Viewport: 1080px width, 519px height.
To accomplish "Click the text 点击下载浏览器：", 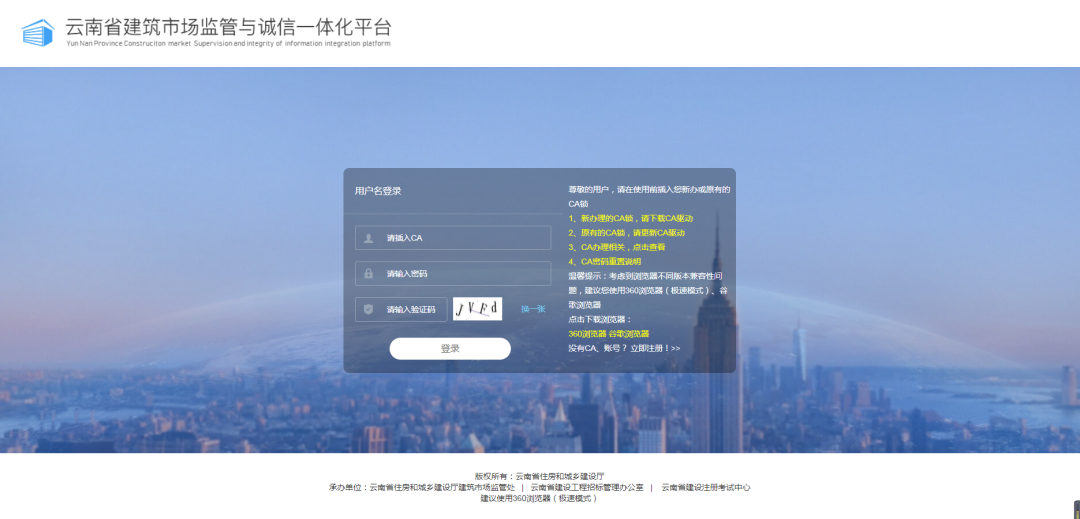I will 600,319.
